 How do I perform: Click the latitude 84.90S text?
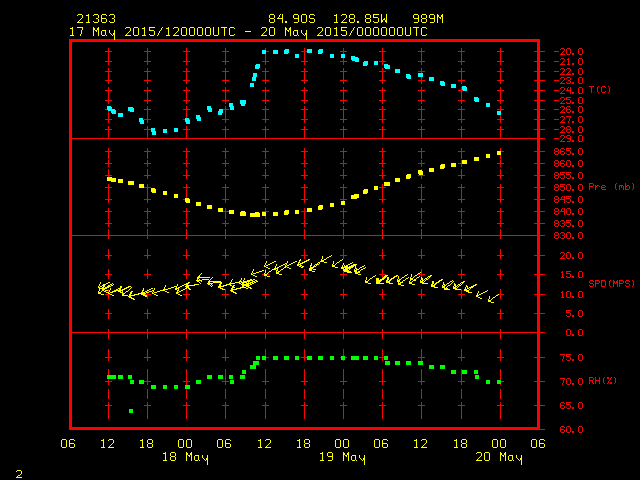[x=292, y=19]
